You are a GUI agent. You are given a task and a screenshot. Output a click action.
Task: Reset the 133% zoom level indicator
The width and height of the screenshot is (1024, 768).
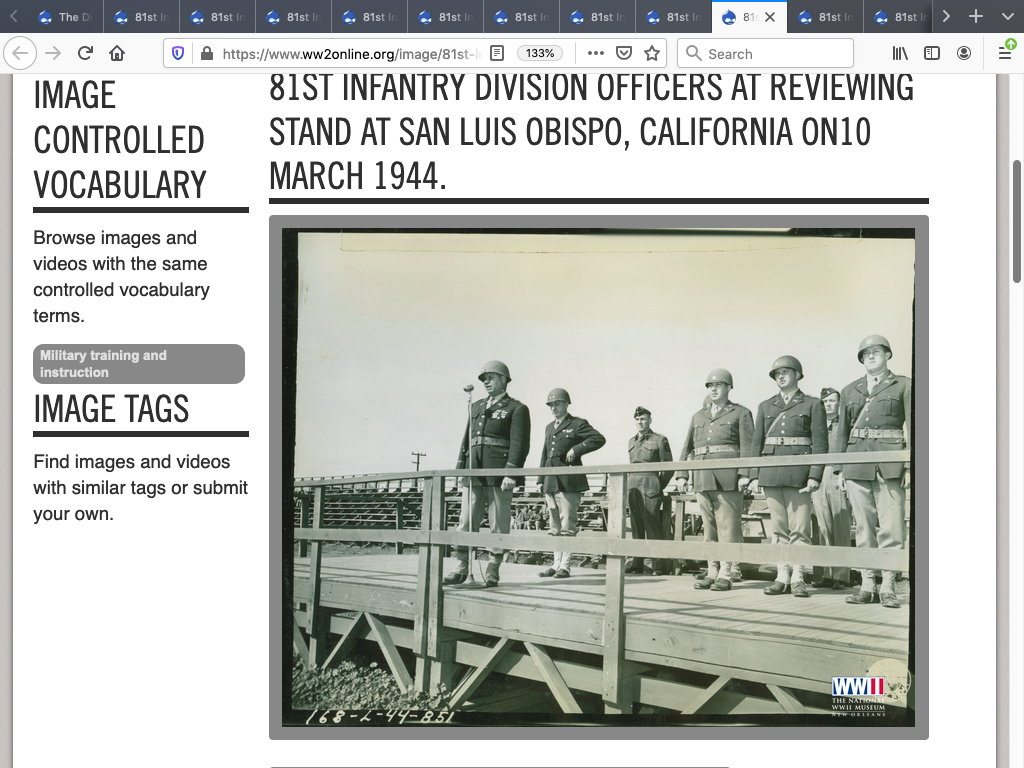540,54
